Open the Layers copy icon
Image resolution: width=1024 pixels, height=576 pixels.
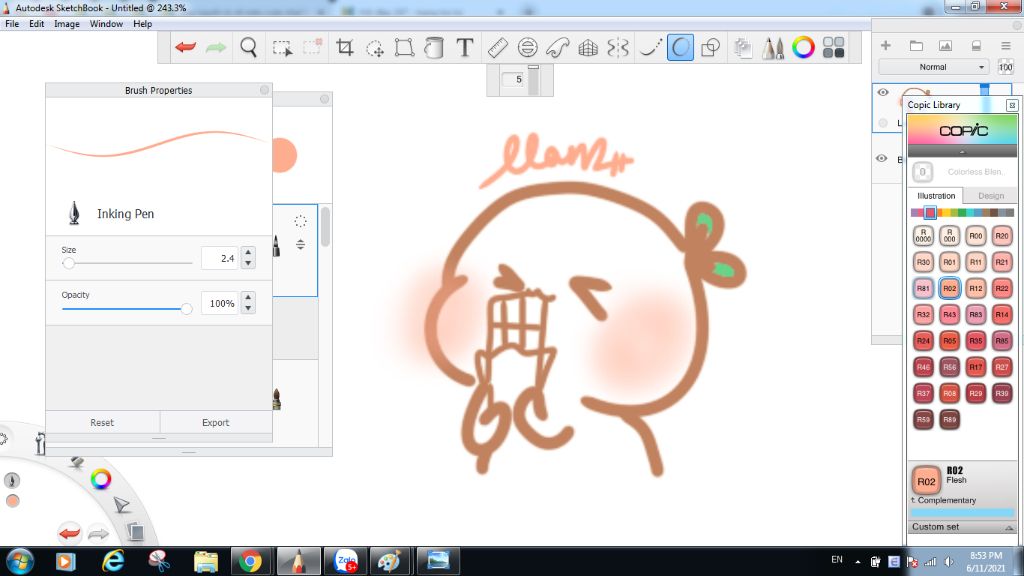coord(743,47)
